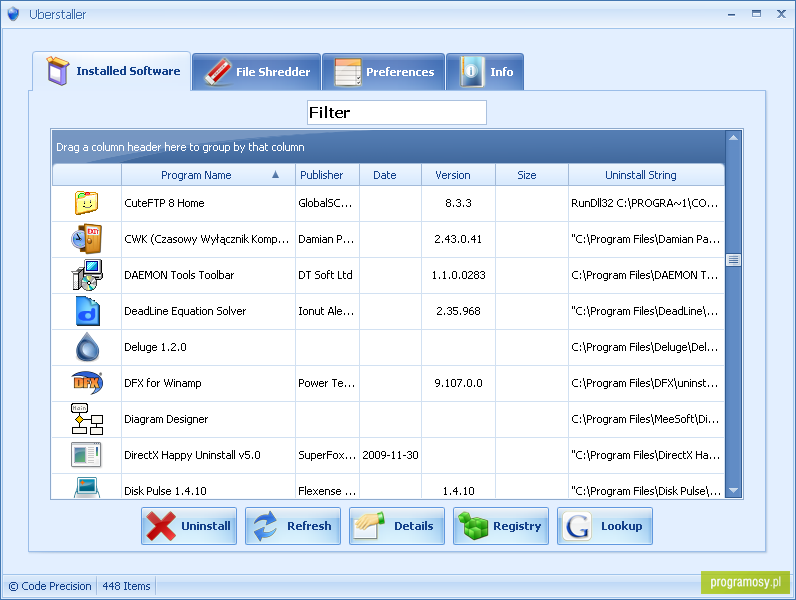Image resolution: width=796 pixels, height=600 pixels.
Task: Click the Power Te... publisher cell
Action: pos(327,383)
